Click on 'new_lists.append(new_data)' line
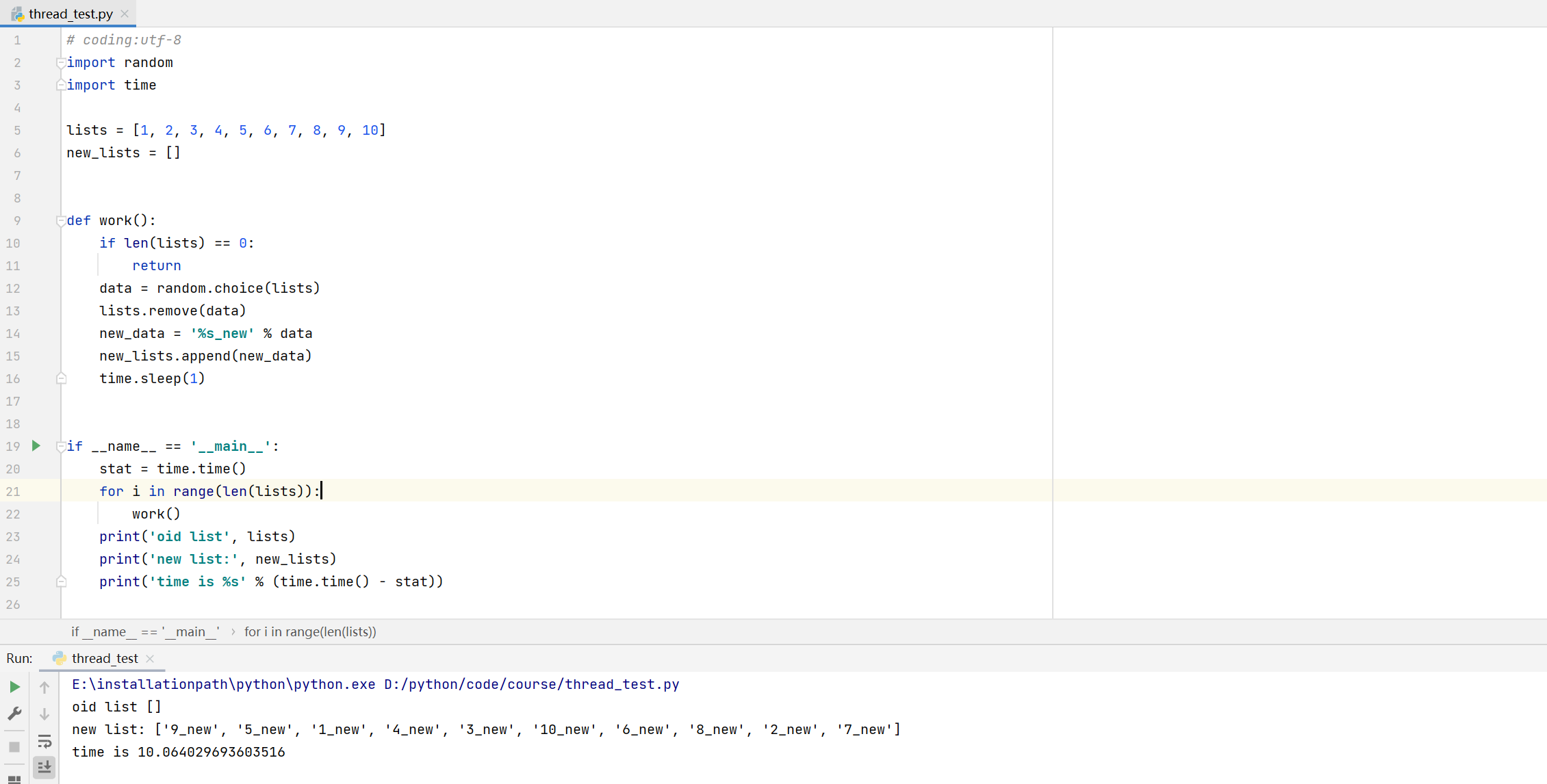 205,356
